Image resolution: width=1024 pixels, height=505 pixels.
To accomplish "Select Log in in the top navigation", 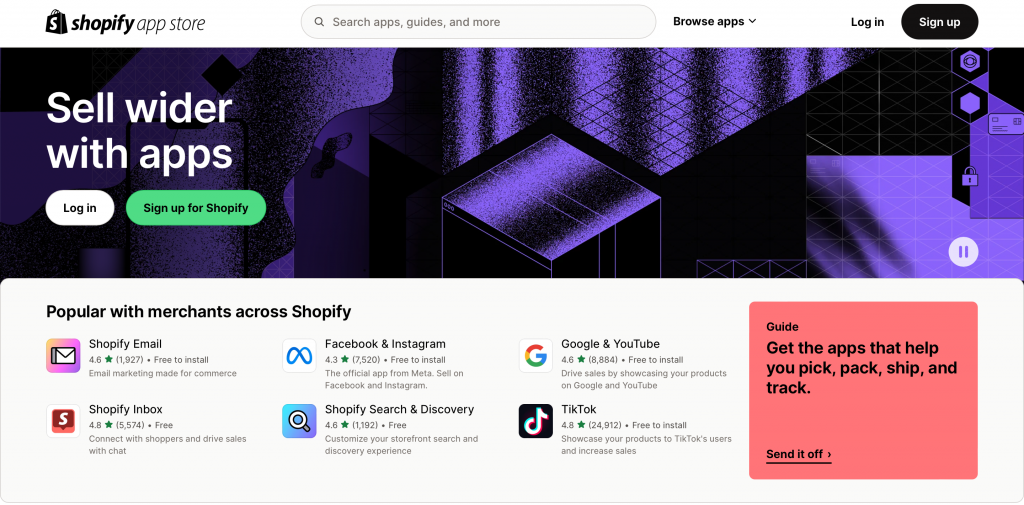I will (867, 22).
